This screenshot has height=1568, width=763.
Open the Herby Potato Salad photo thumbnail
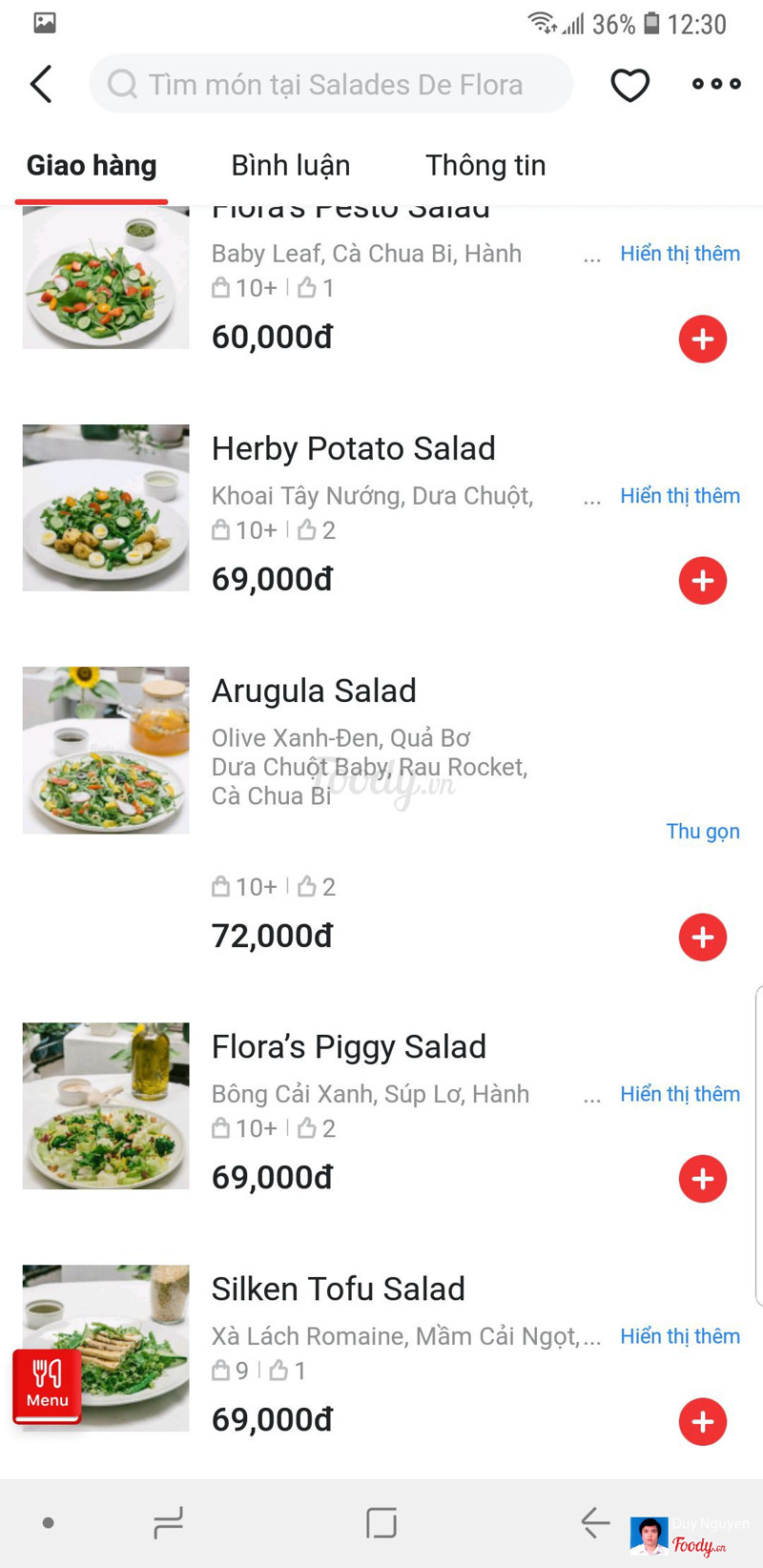[x=106, y=508]
